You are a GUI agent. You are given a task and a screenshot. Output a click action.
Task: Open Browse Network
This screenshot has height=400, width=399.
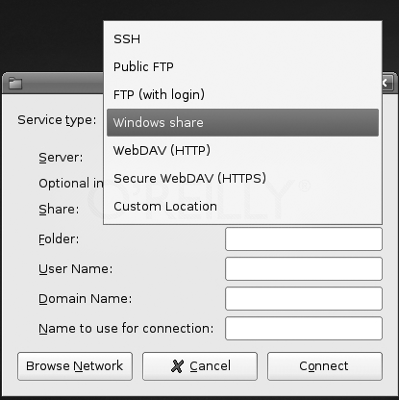coord(75,366)
